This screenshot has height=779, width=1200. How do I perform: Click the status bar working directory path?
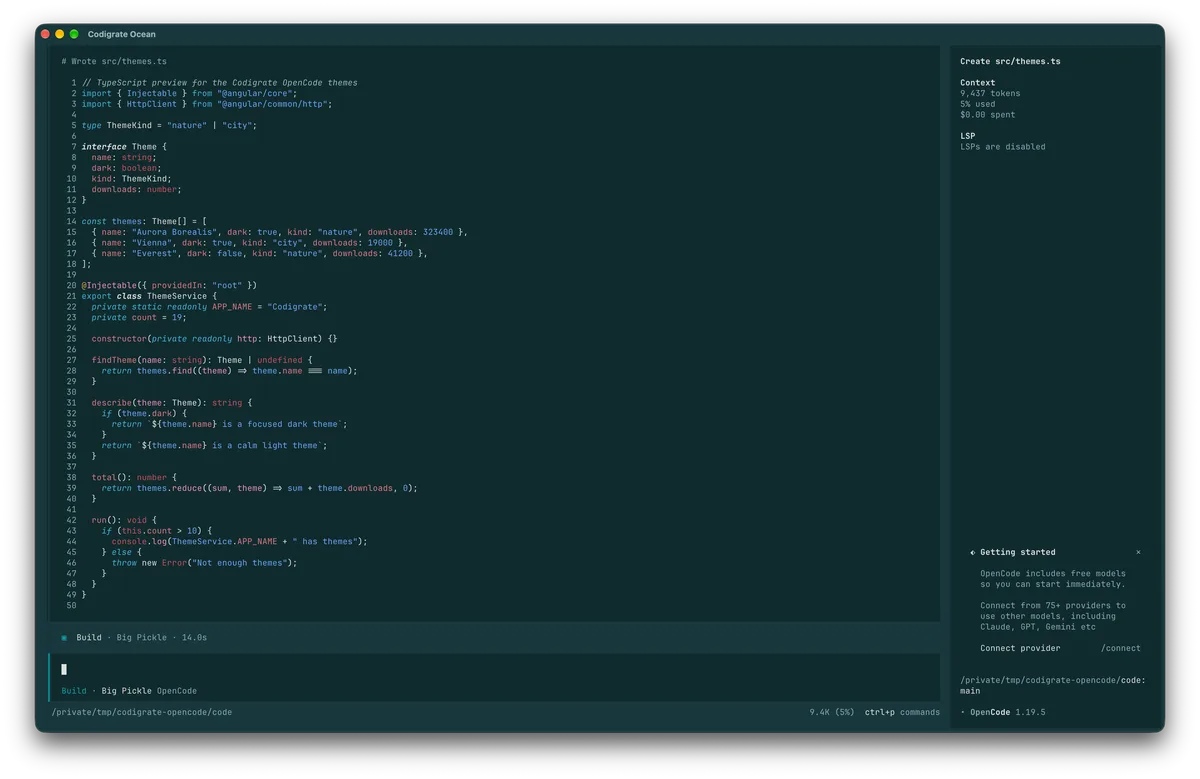tap(142, 712)
